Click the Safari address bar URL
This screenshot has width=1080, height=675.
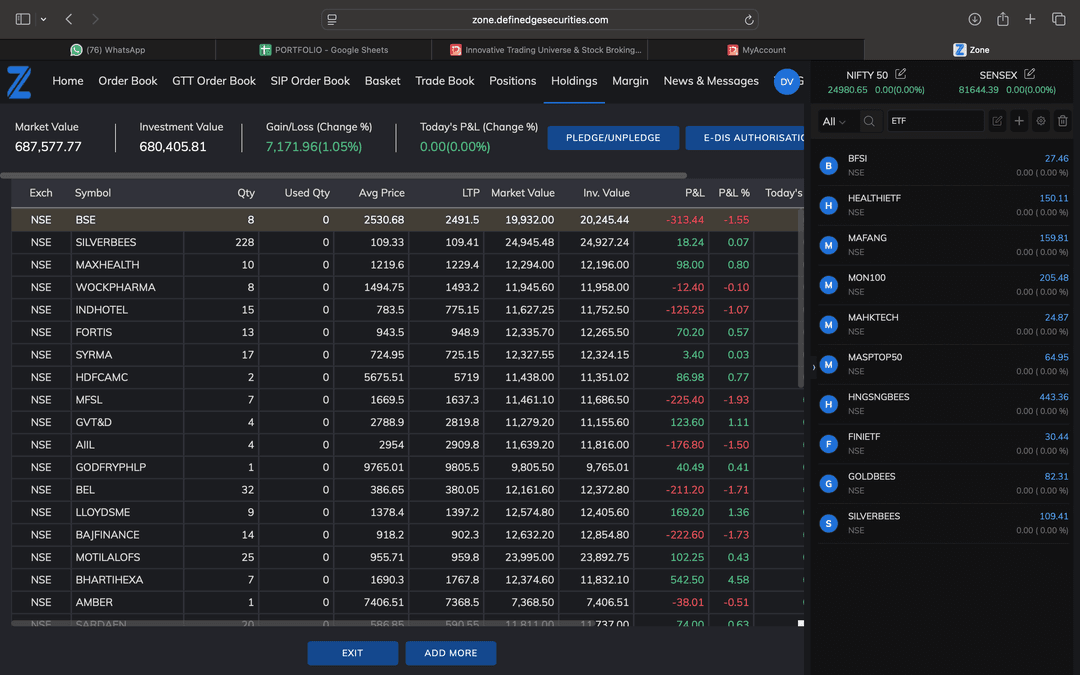tap(540, 20)
